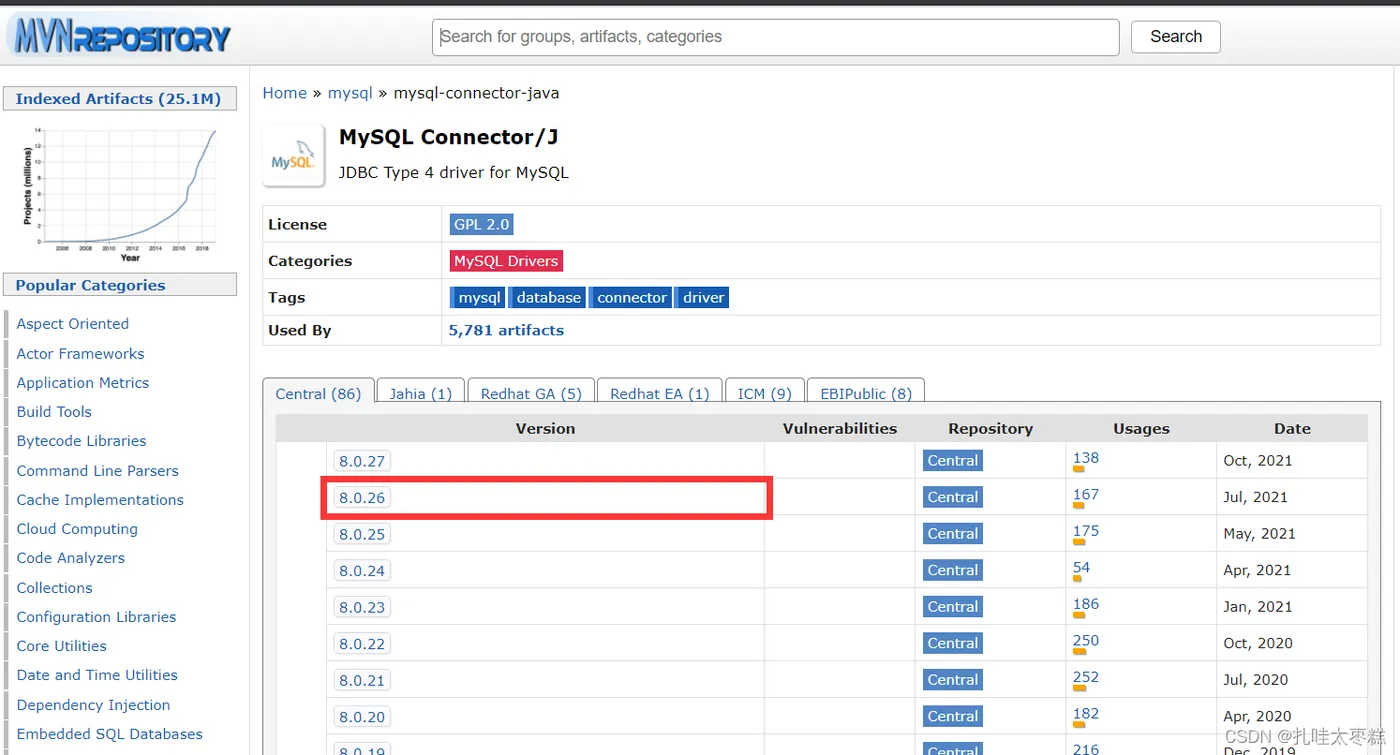Focus the artifact search input field

click(776, 37)
